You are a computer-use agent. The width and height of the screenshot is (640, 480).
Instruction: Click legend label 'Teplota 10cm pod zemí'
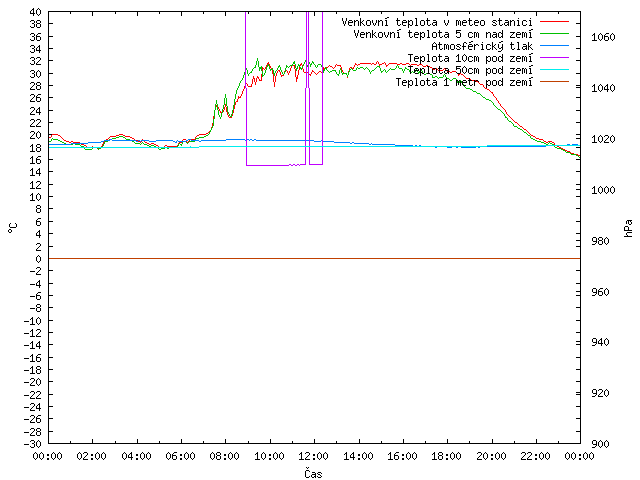pos(470,58)
